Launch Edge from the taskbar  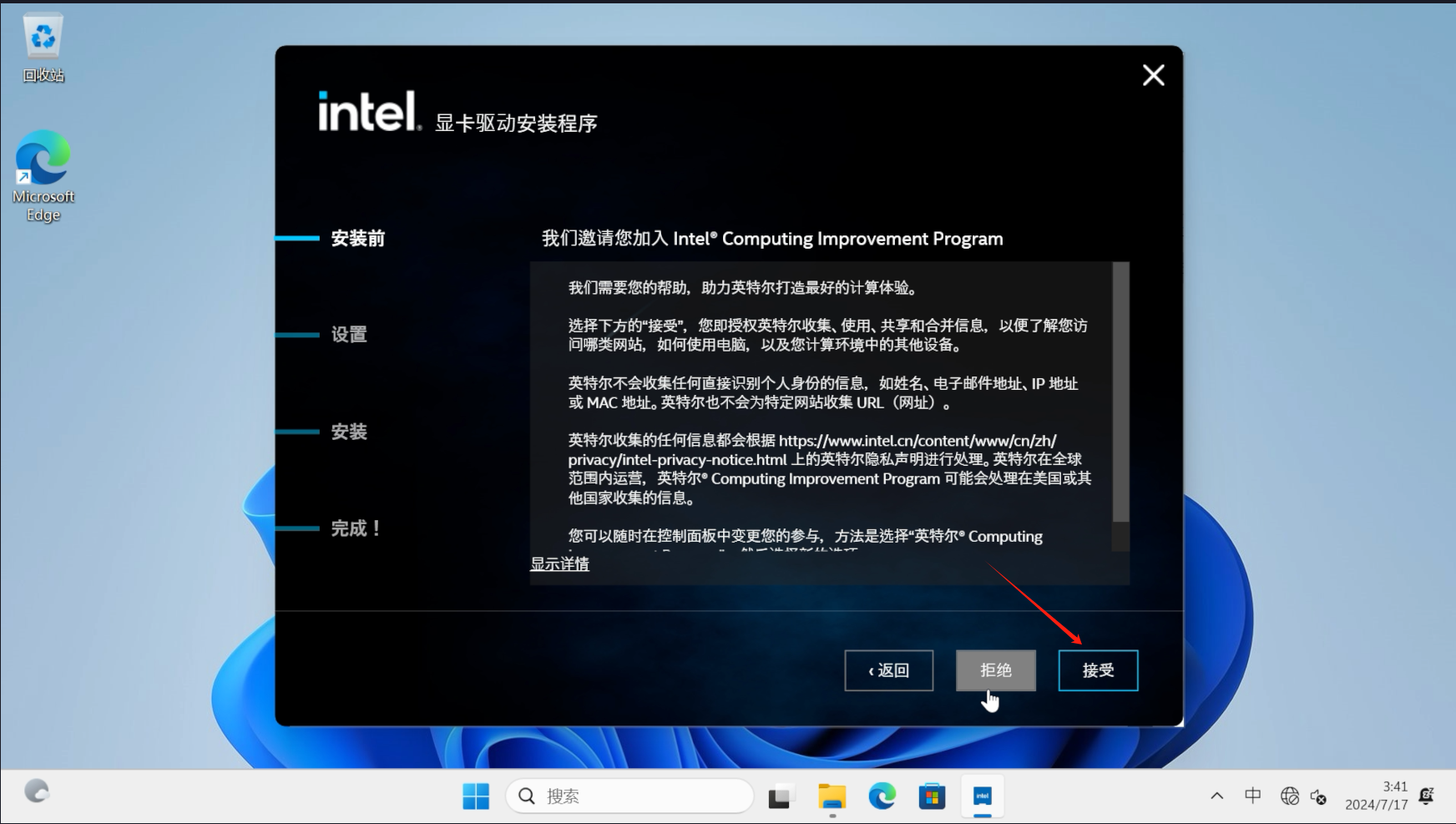(882, 796)
